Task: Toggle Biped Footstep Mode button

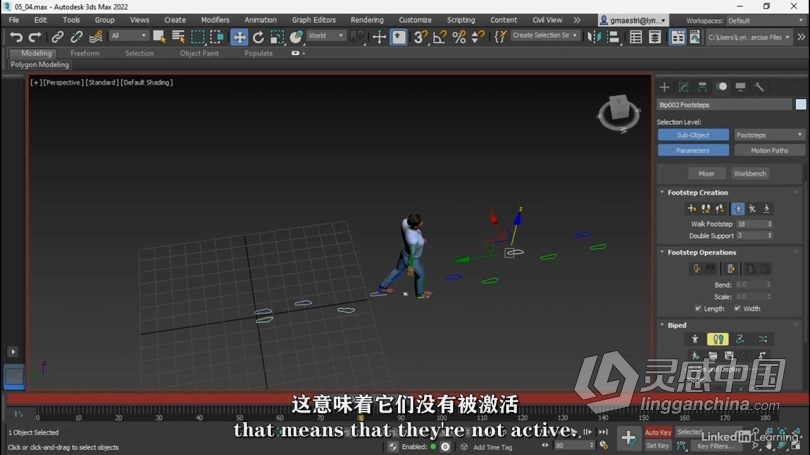Action: pos(718,339)
